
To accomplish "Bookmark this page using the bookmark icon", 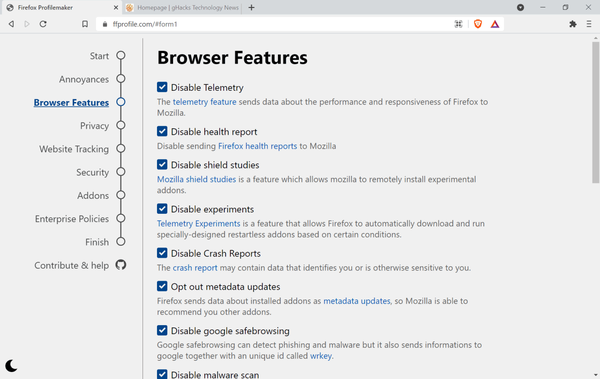I will (x=85, y=24).
